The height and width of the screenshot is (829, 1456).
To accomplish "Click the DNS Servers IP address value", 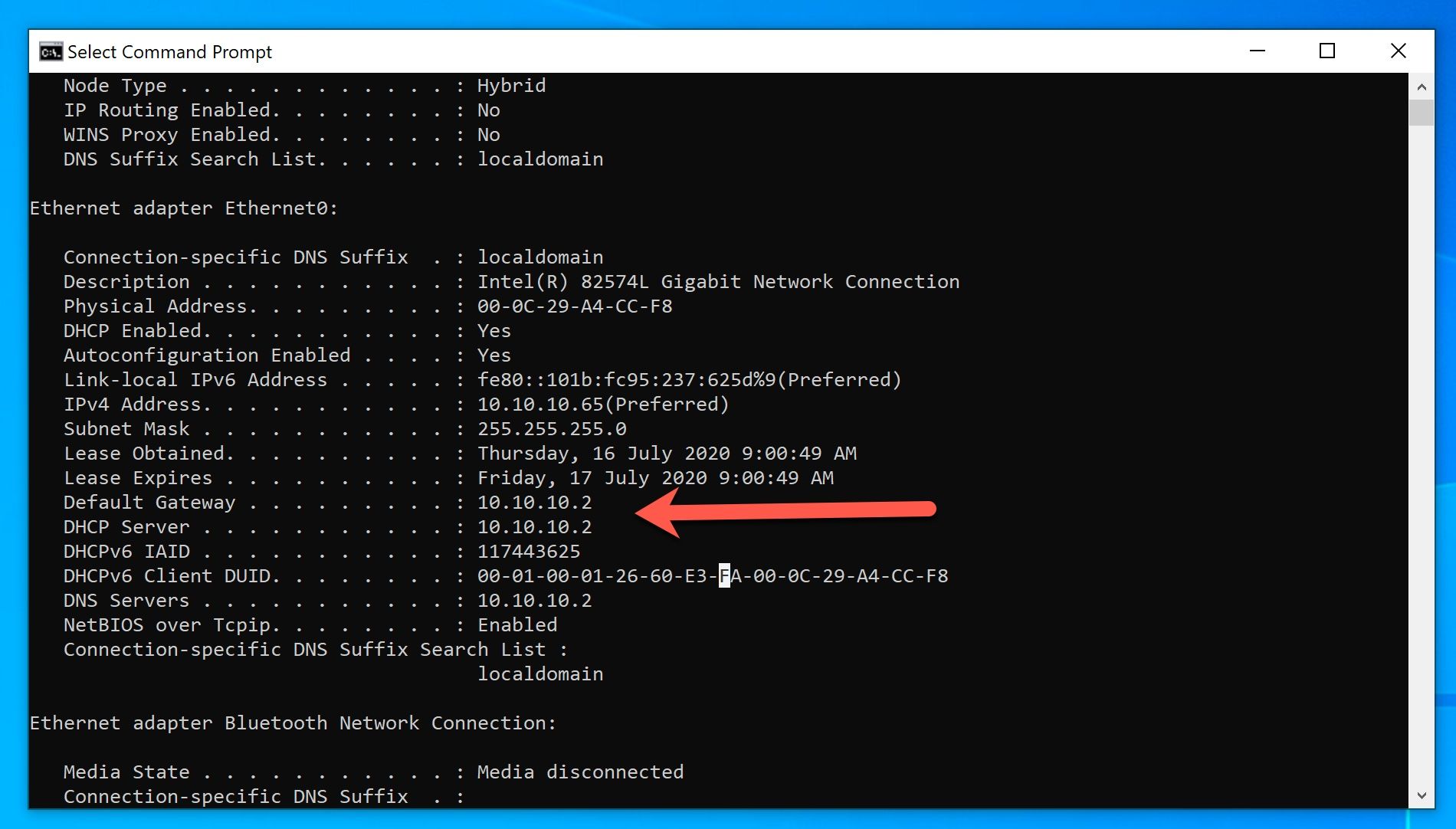I will coord(534,601).
